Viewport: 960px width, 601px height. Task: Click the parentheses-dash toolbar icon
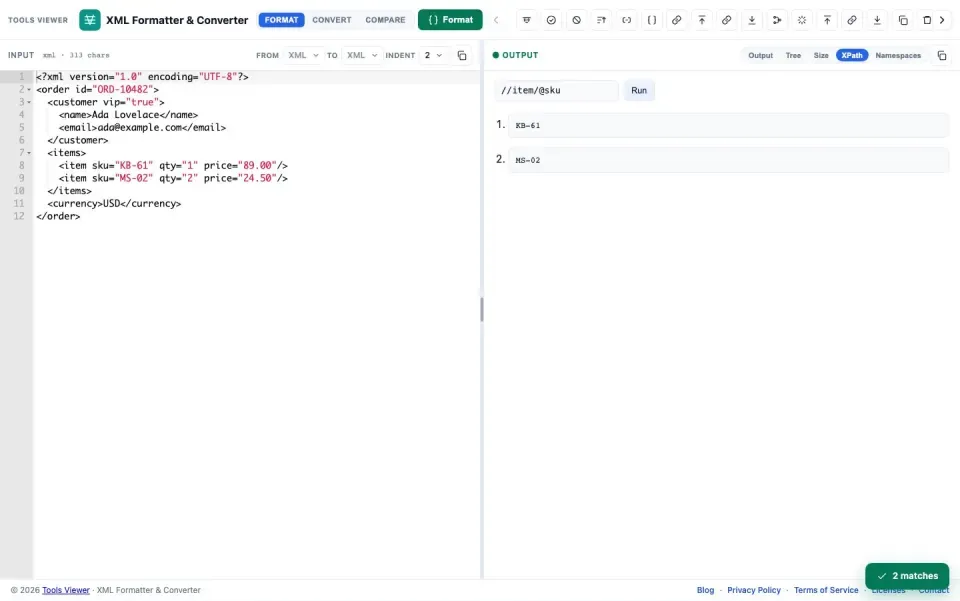(x=626, y=20)
